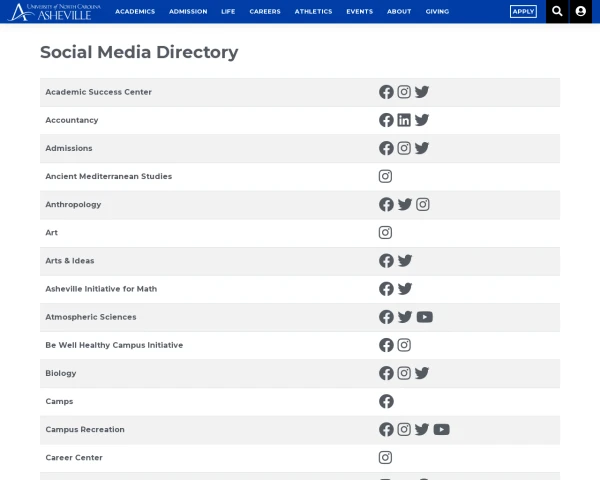Select the Giving navigation item

click(437, 12)
